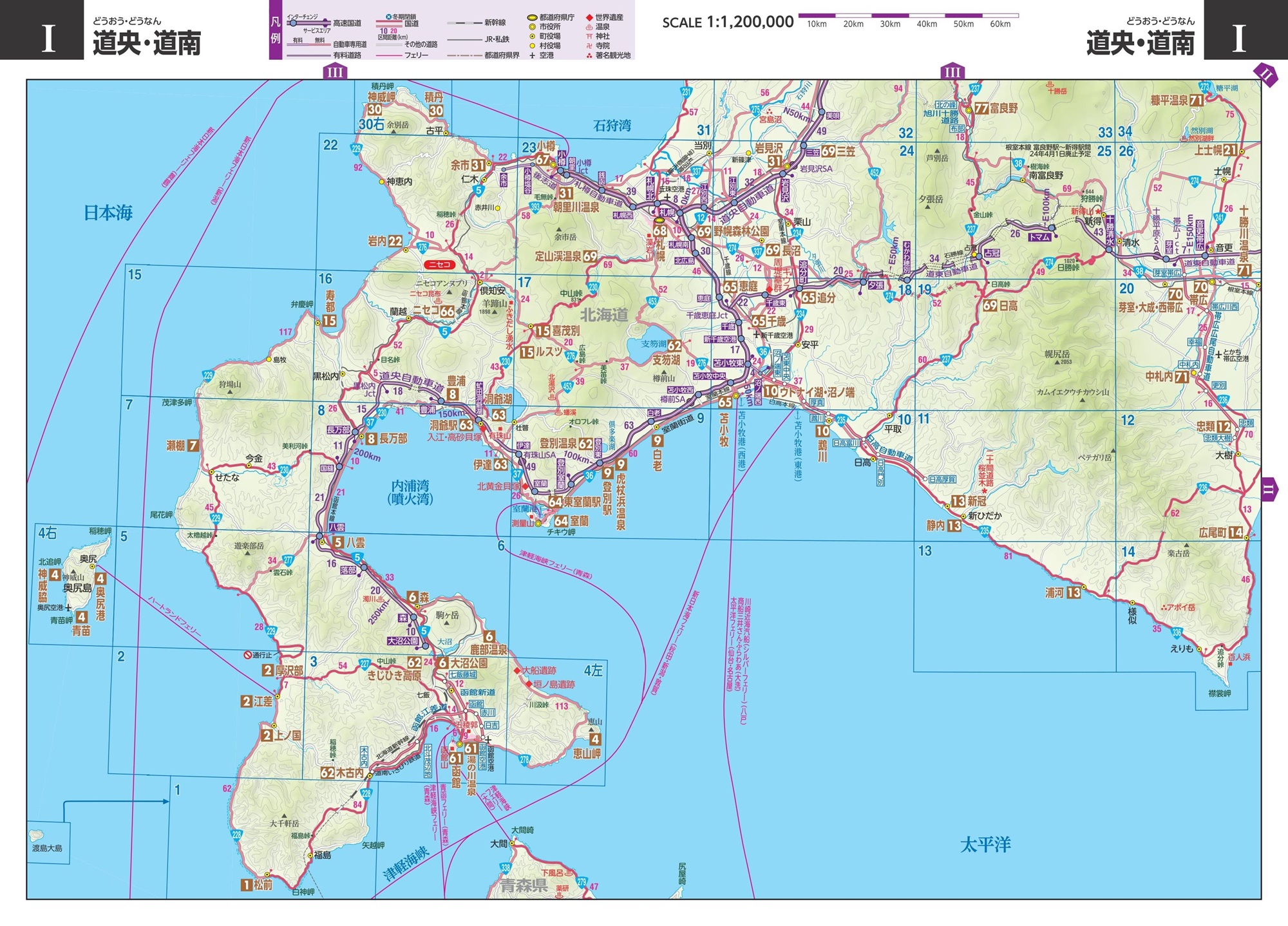The height and width of the screenshot is (926, 1288).
Task: Click the 30右 page reference label
Action: point(372,125)
